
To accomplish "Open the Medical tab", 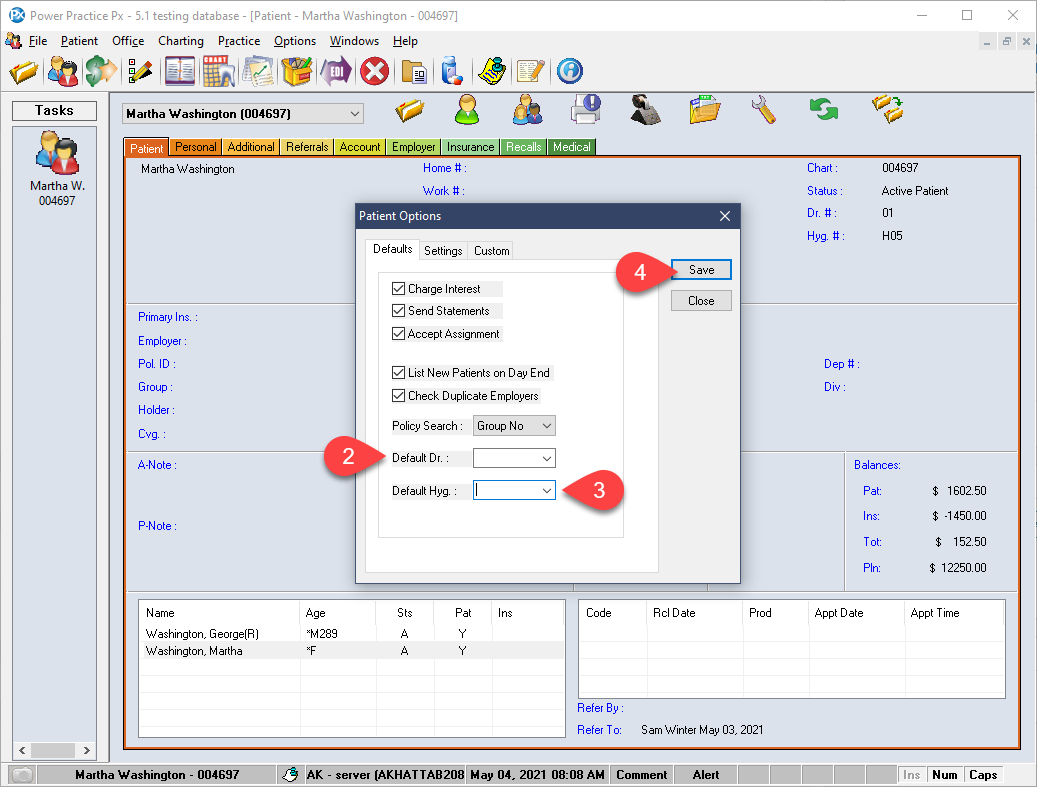I will [x=571, y=147].
